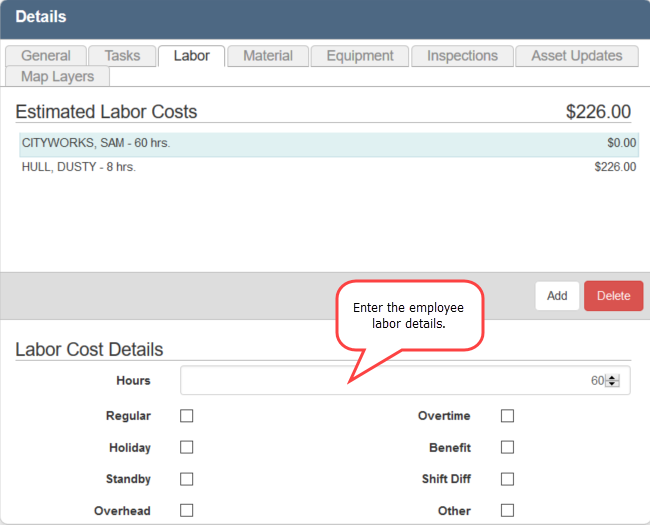Click the Hours input field
Screen dimensions: 650x525
[x=390, y=381]
